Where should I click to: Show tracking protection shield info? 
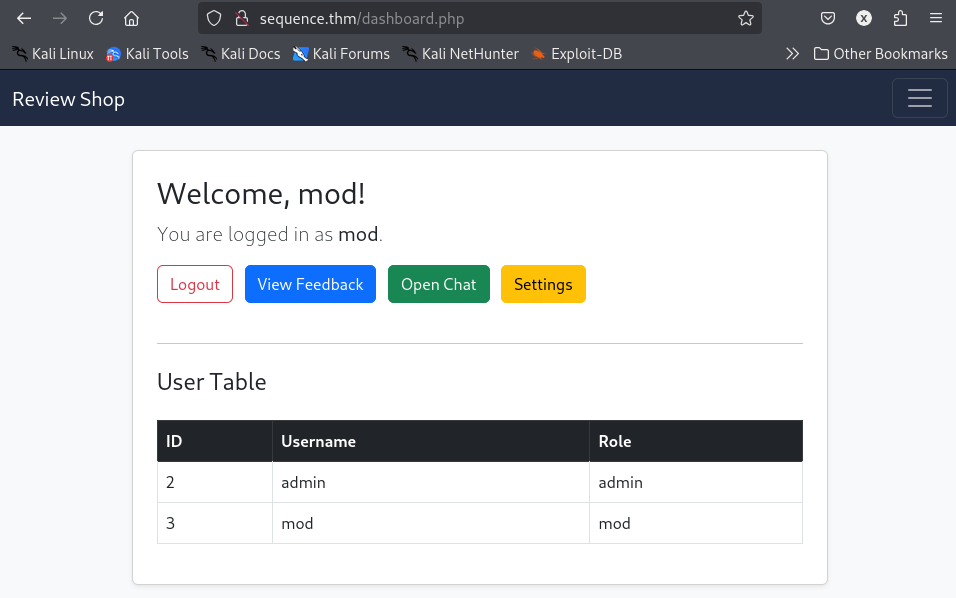pyautogui.click(x=214, y=18)
